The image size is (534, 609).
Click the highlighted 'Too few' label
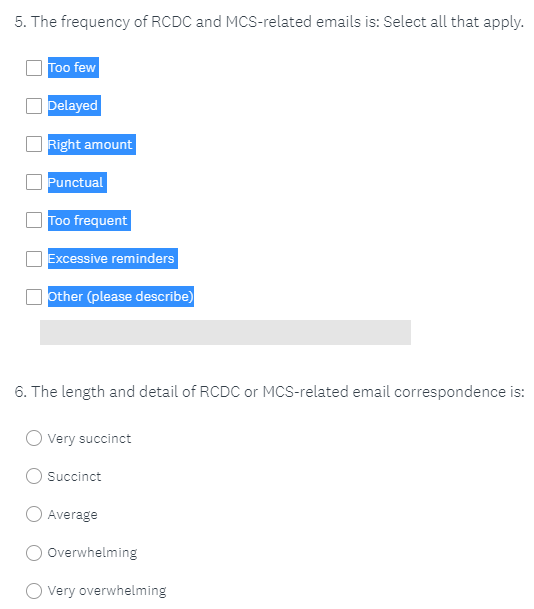click(x=73, y=68)
